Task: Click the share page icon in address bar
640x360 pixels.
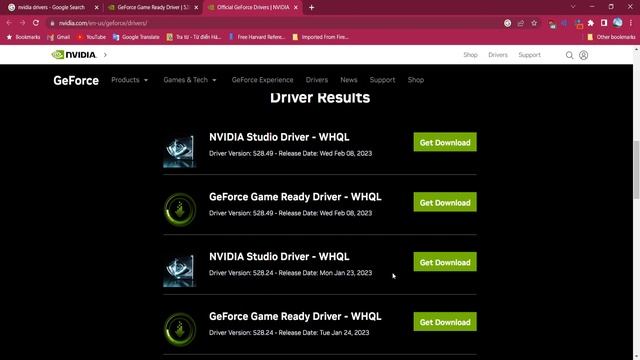Action: tap(521, 23)
